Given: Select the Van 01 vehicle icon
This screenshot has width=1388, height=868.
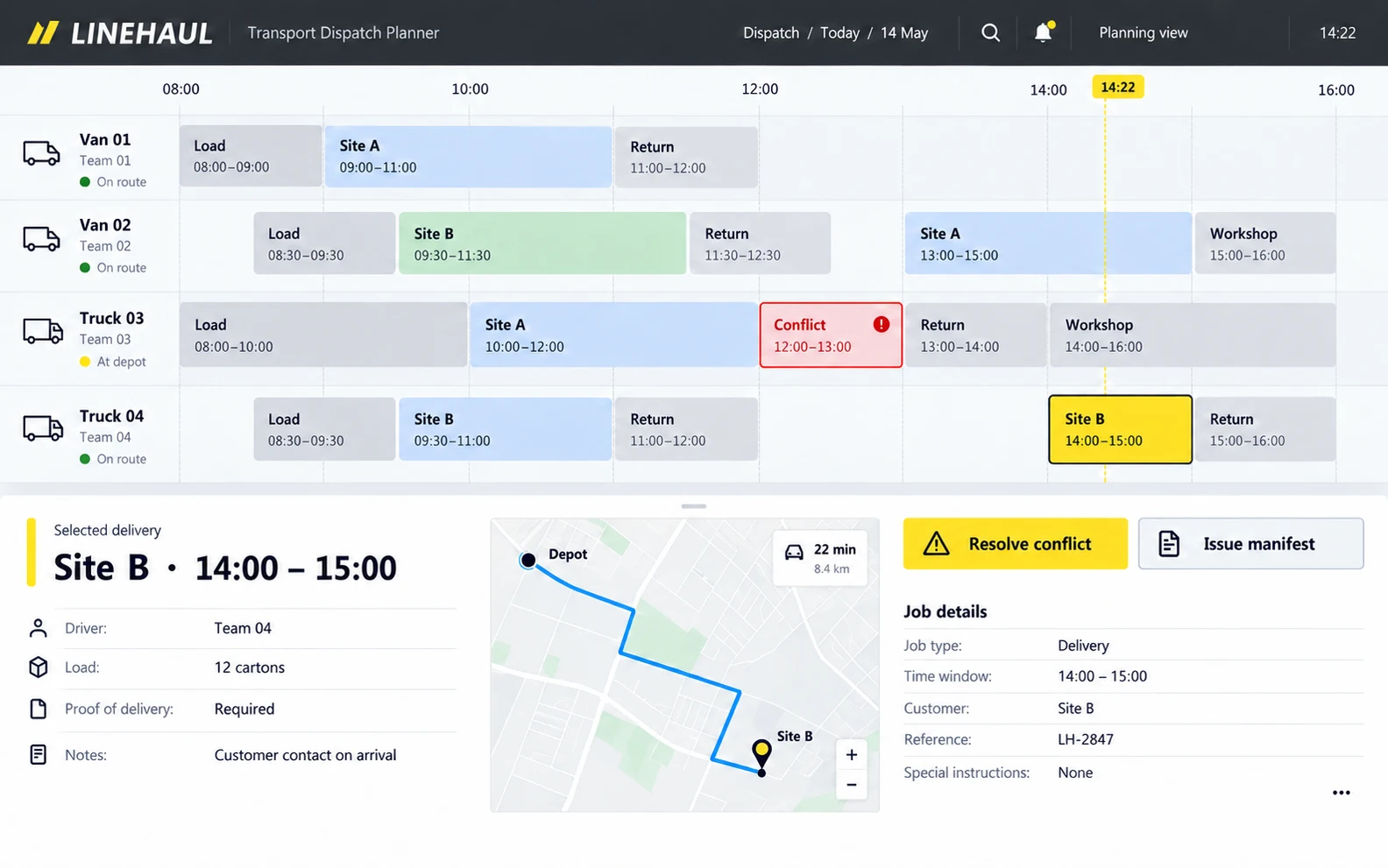Looking at the screenshot, I should [x=41, y=153].
